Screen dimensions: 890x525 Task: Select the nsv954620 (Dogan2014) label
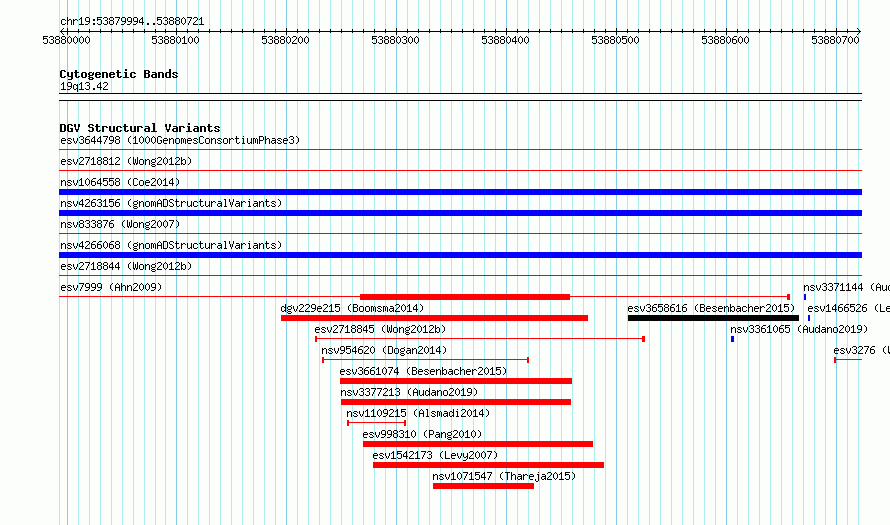(384, 350)
